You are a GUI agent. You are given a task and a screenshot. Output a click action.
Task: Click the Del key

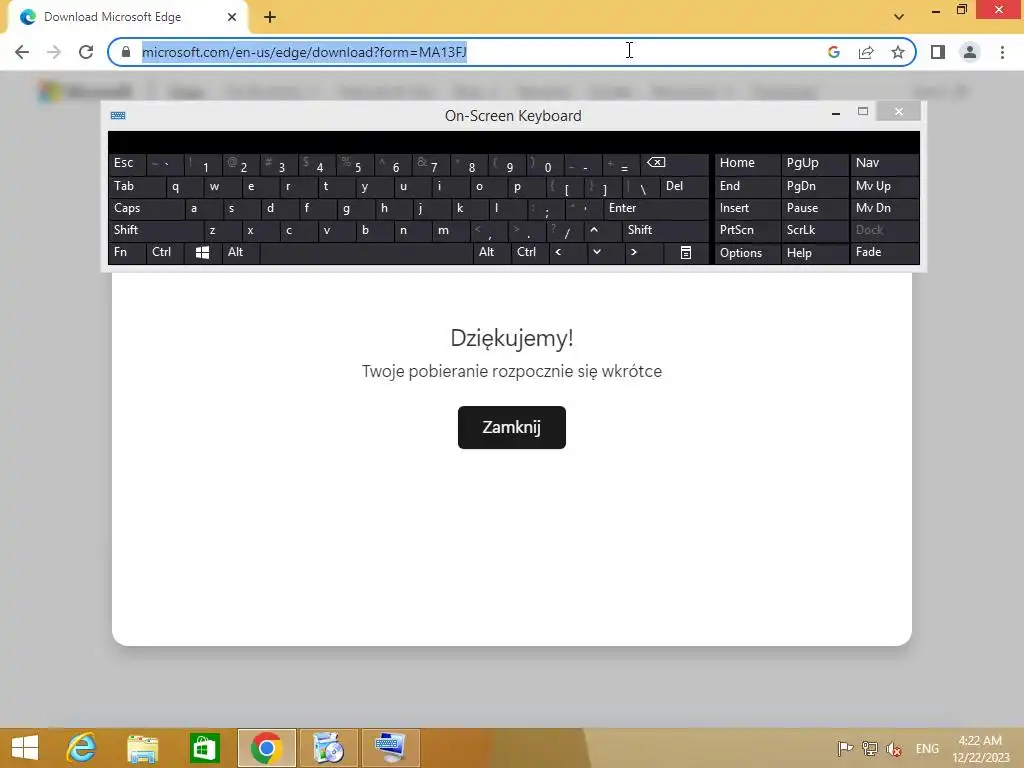point(684,186)
